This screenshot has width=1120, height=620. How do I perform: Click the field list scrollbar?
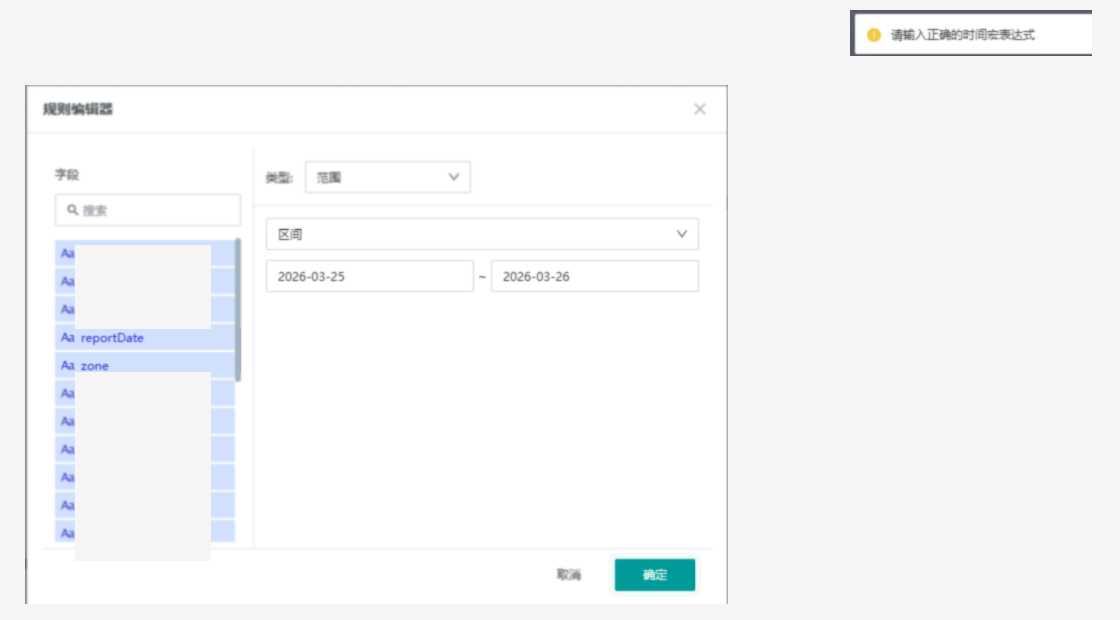[x=238, y=310]
